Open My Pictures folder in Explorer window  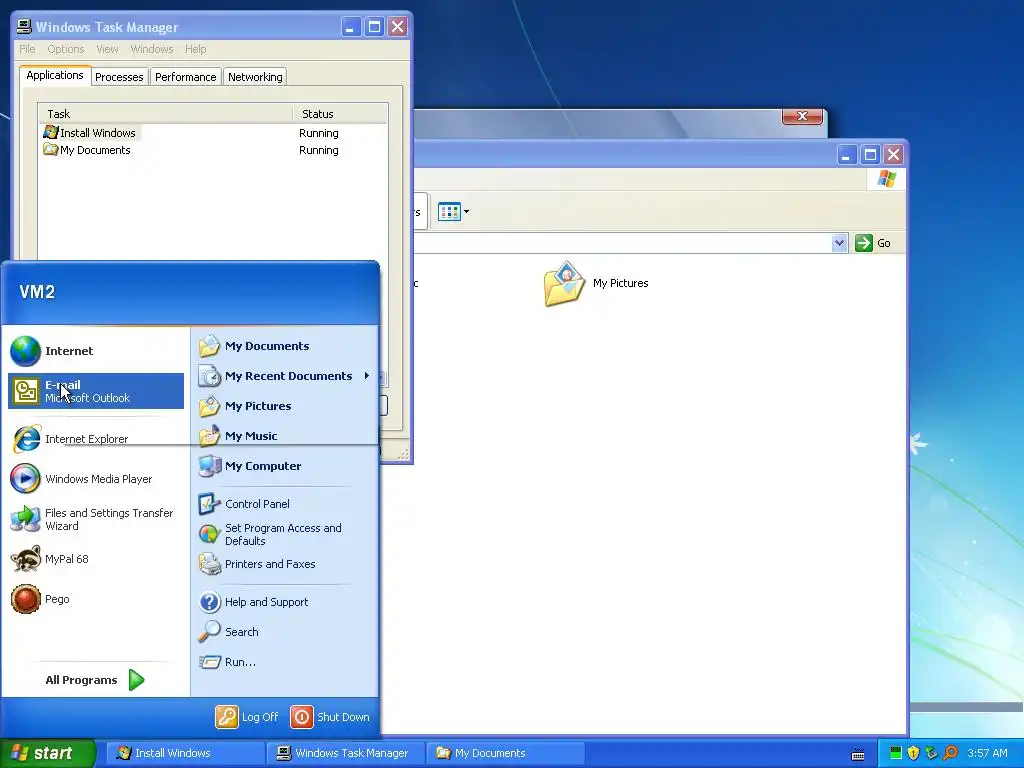(596, 283)
